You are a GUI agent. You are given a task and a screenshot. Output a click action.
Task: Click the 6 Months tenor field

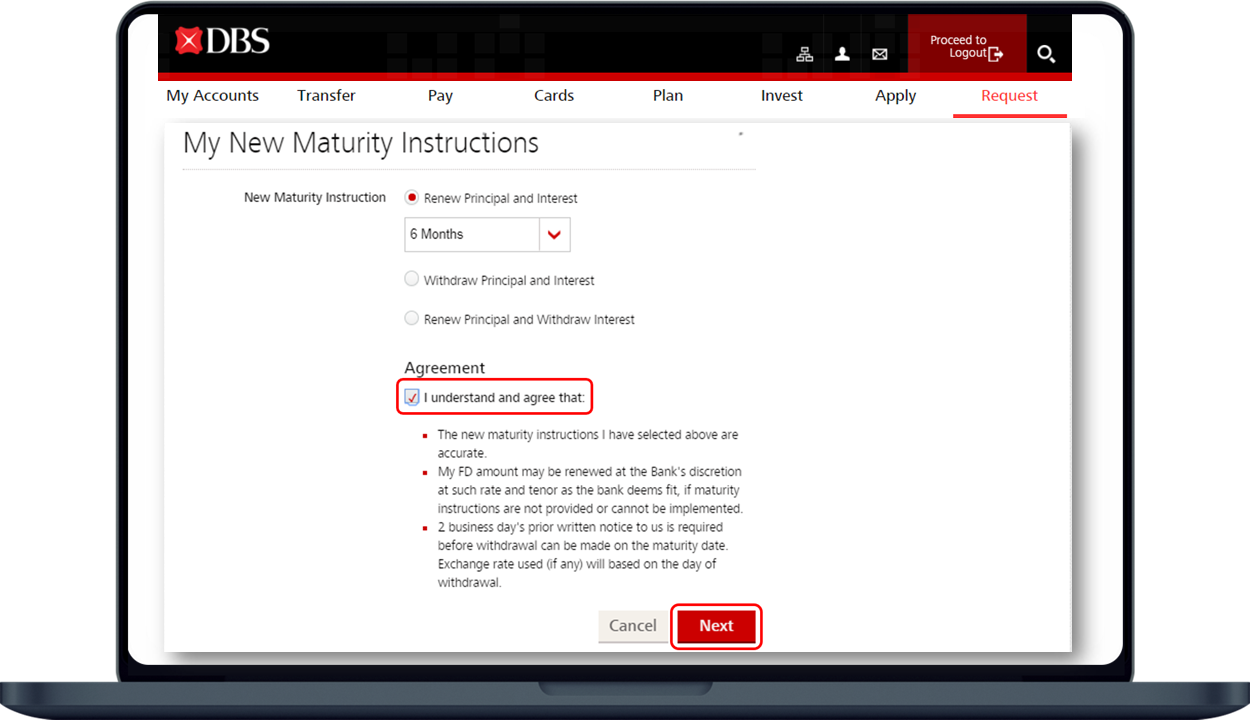(x=471, y=235)
